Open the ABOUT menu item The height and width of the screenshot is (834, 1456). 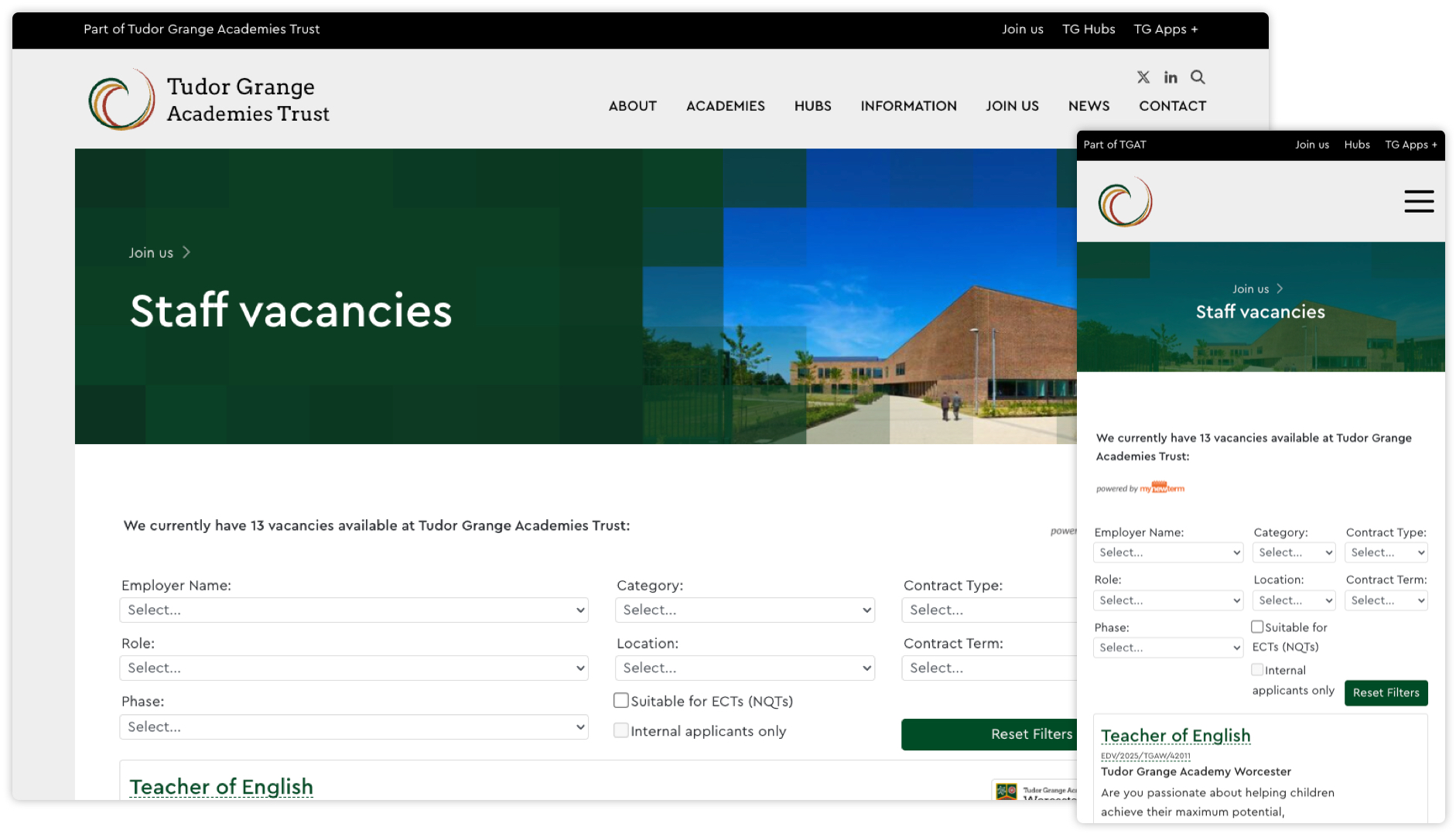[x=632, y=106]
